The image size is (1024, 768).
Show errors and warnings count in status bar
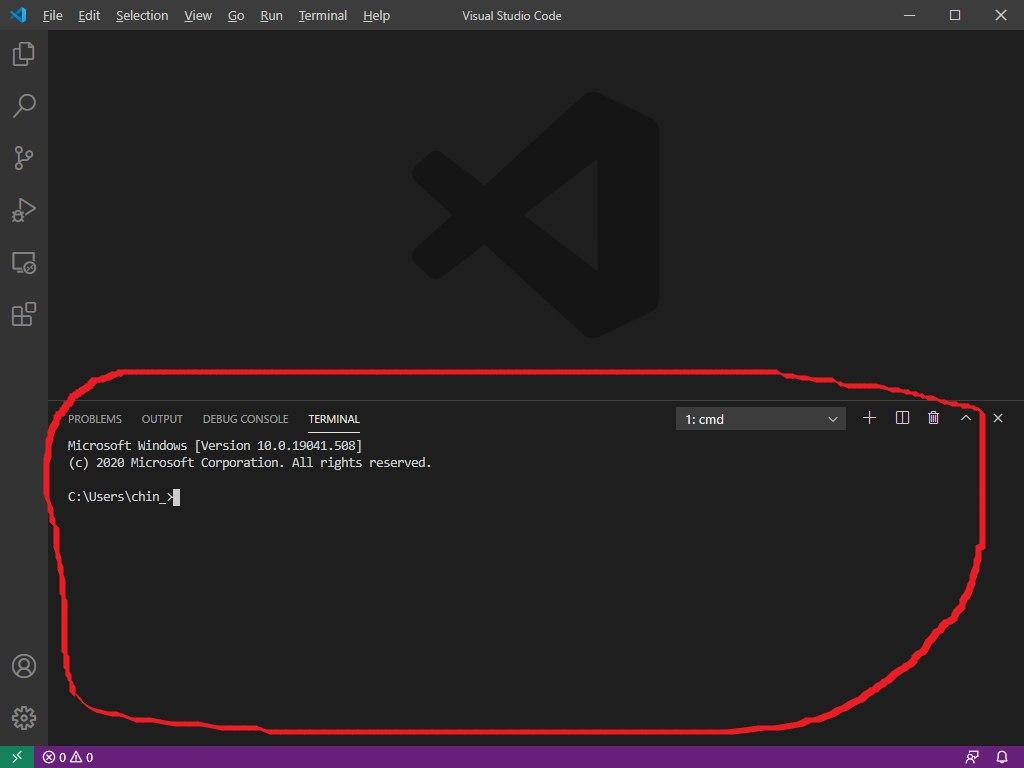[x=68, y=758]
